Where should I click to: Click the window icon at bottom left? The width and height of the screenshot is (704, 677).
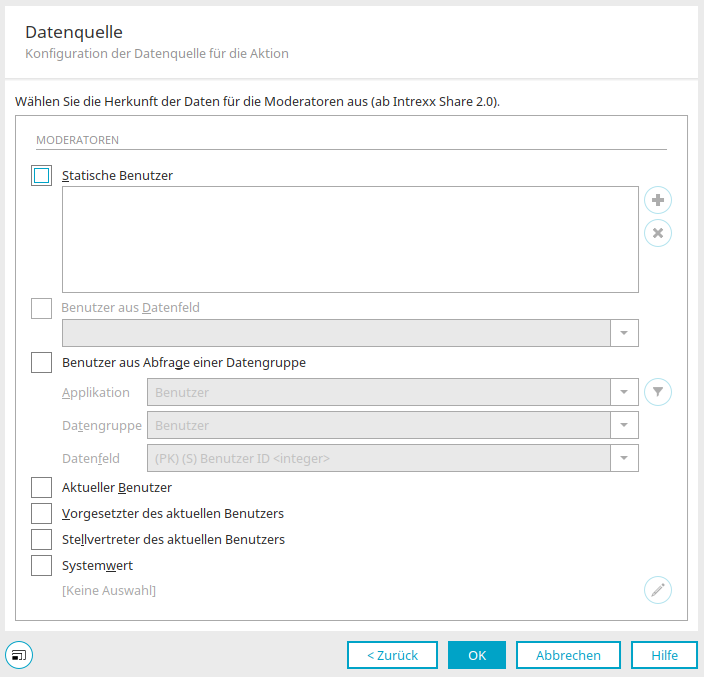19,655
